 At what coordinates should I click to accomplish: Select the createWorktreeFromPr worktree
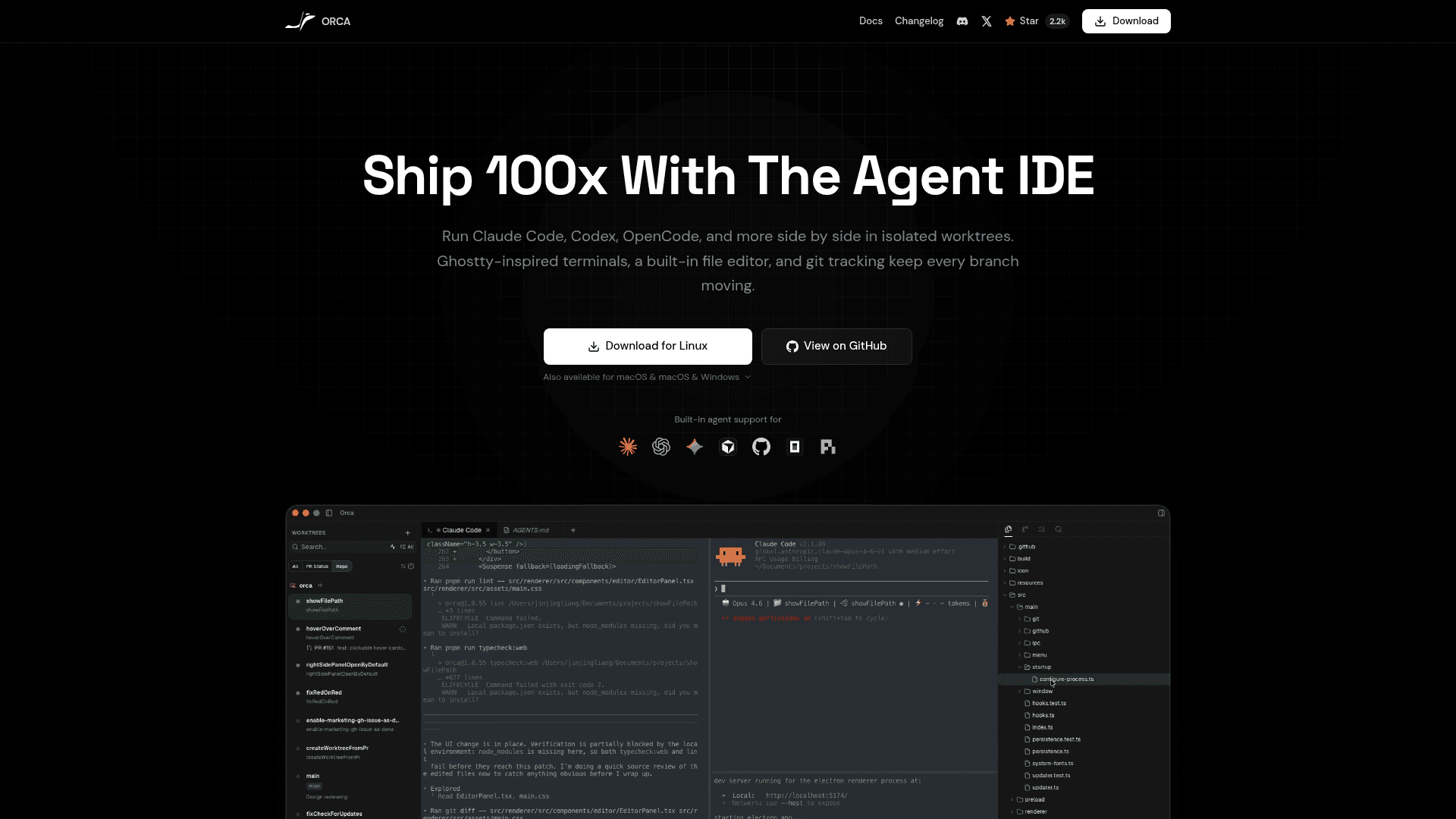(x=350, y=752)
